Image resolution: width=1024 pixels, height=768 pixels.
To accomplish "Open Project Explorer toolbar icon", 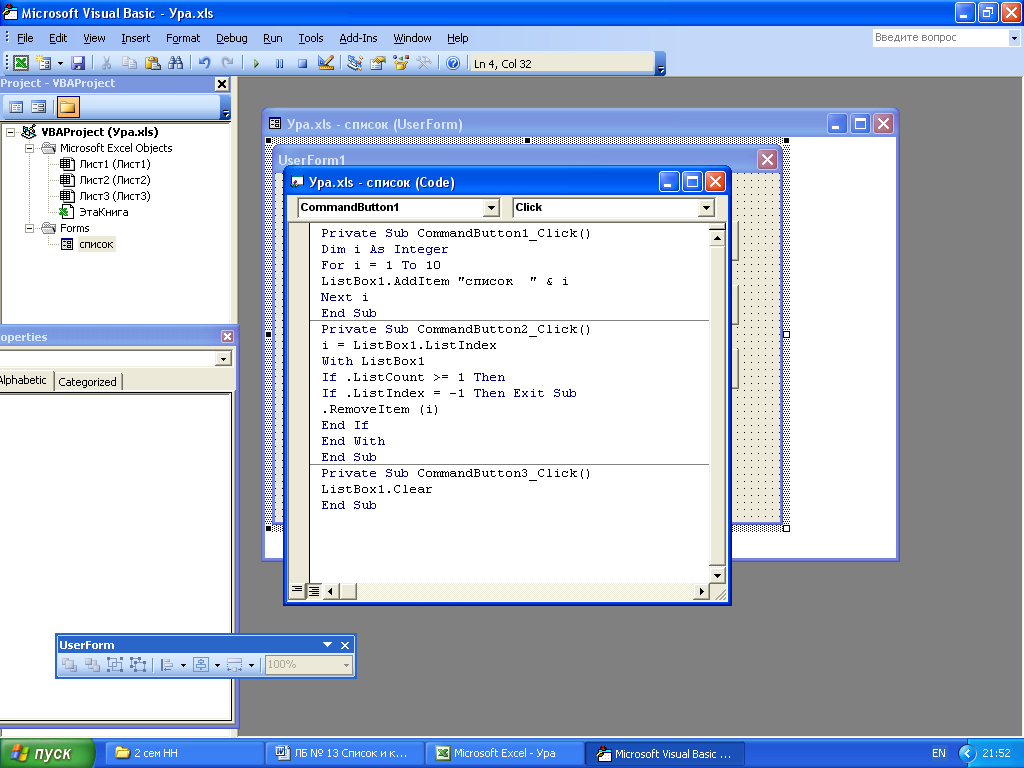I will coord(355,63).
